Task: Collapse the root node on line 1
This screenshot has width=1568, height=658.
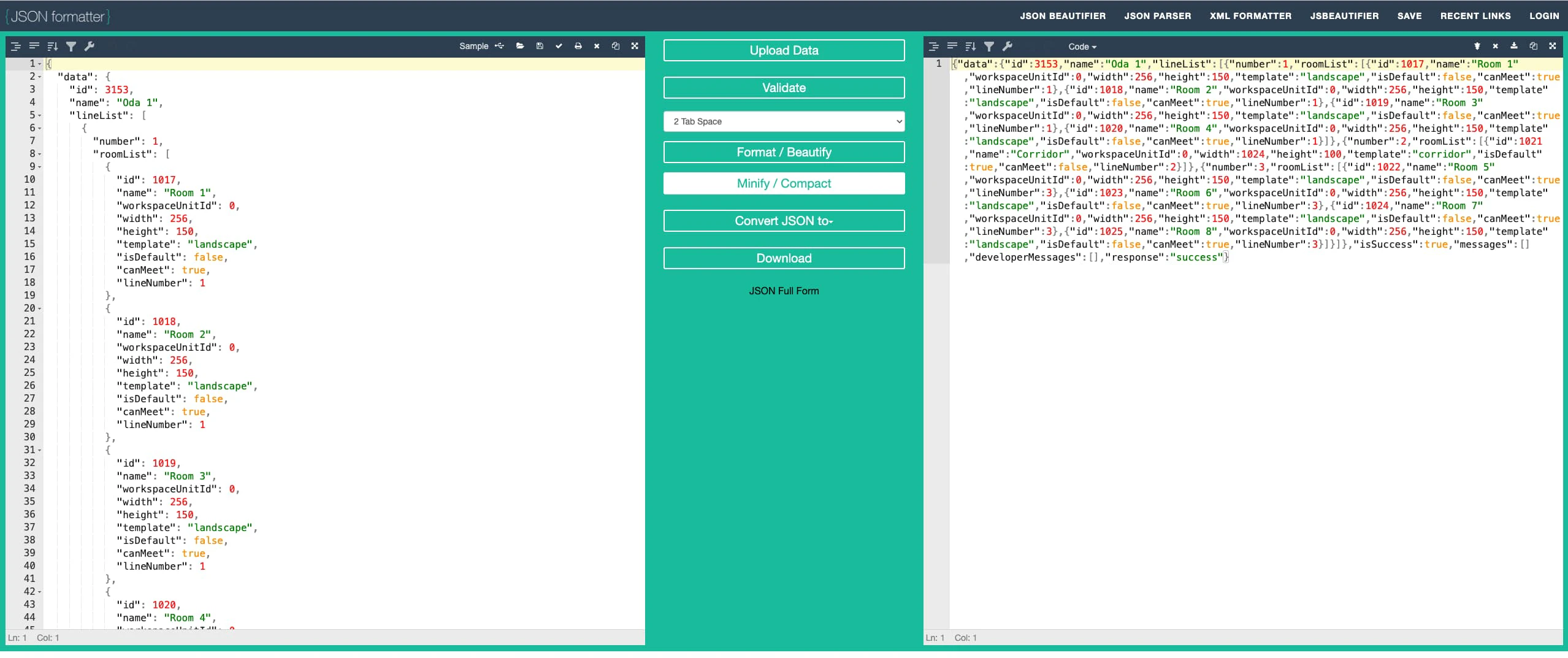Action: pyautogui.click(x=38, y=63)
